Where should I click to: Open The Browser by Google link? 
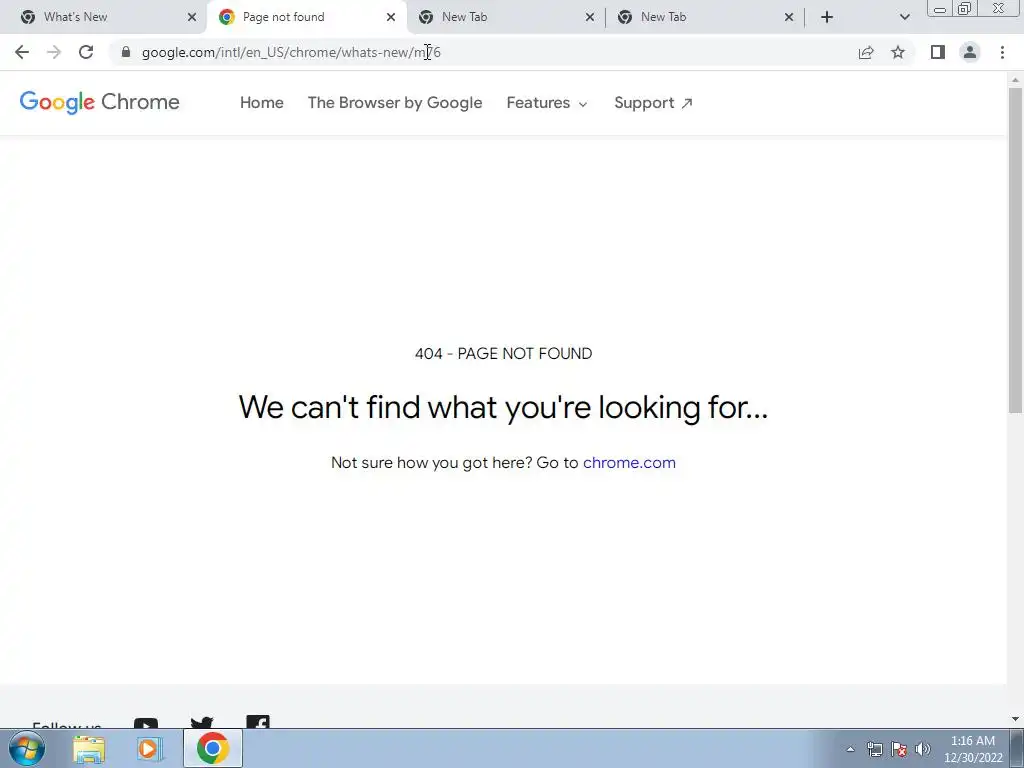click(x=395, y=103)
